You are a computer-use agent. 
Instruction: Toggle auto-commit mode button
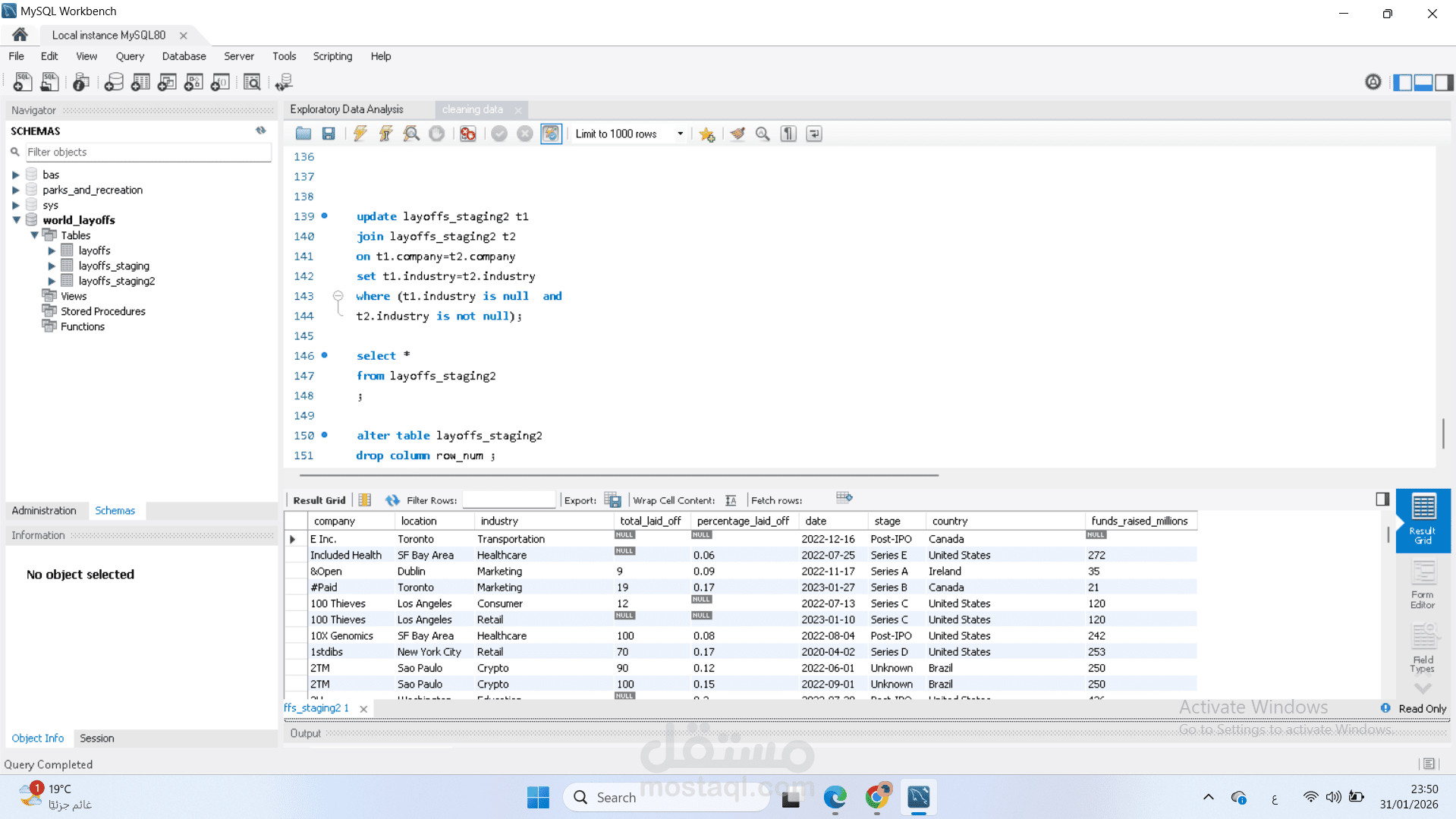(x=551, y=134)
